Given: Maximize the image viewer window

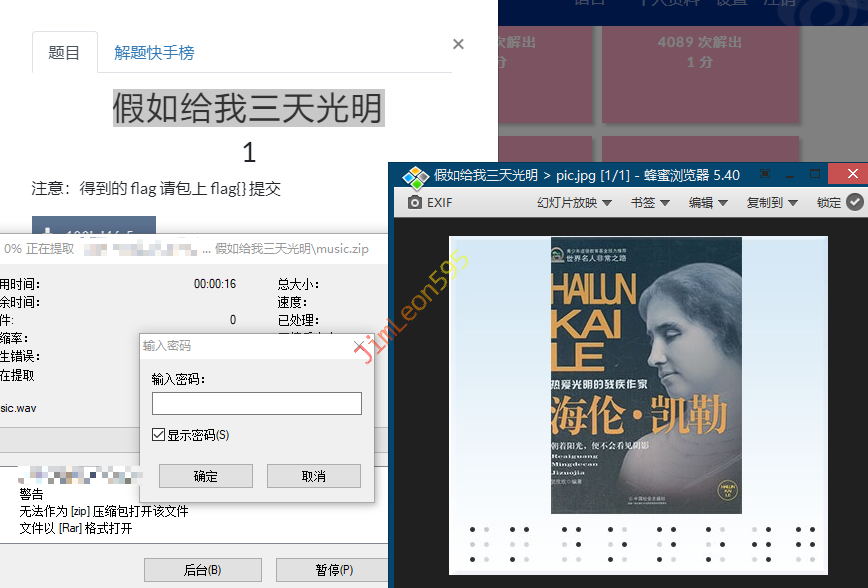Looking at the screenshot, I should coord(815,175).
